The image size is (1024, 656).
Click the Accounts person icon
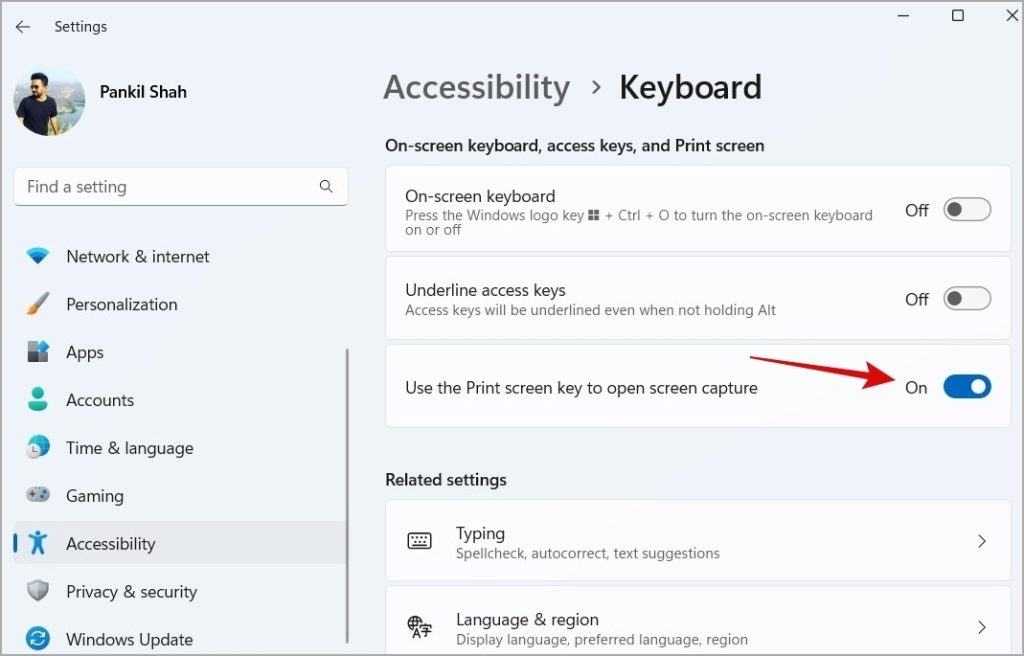pyautogui.click(x=38, y=399)
